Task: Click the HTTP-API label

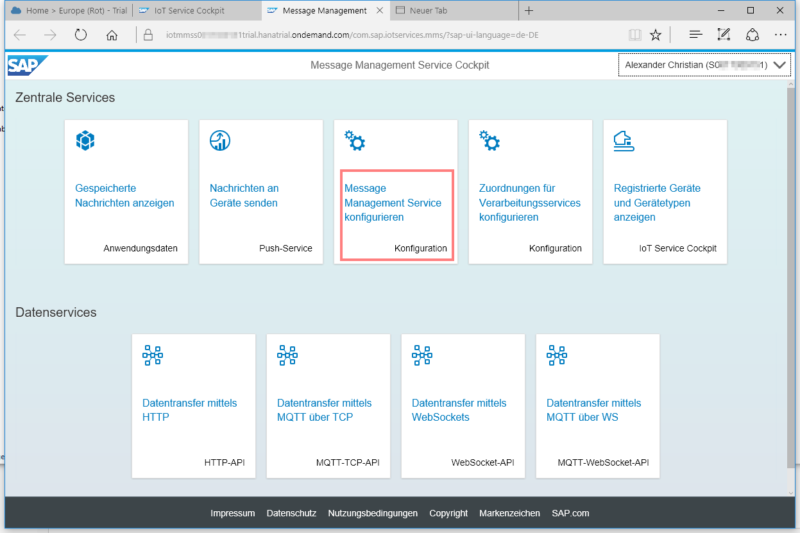Action: point(224,463)
